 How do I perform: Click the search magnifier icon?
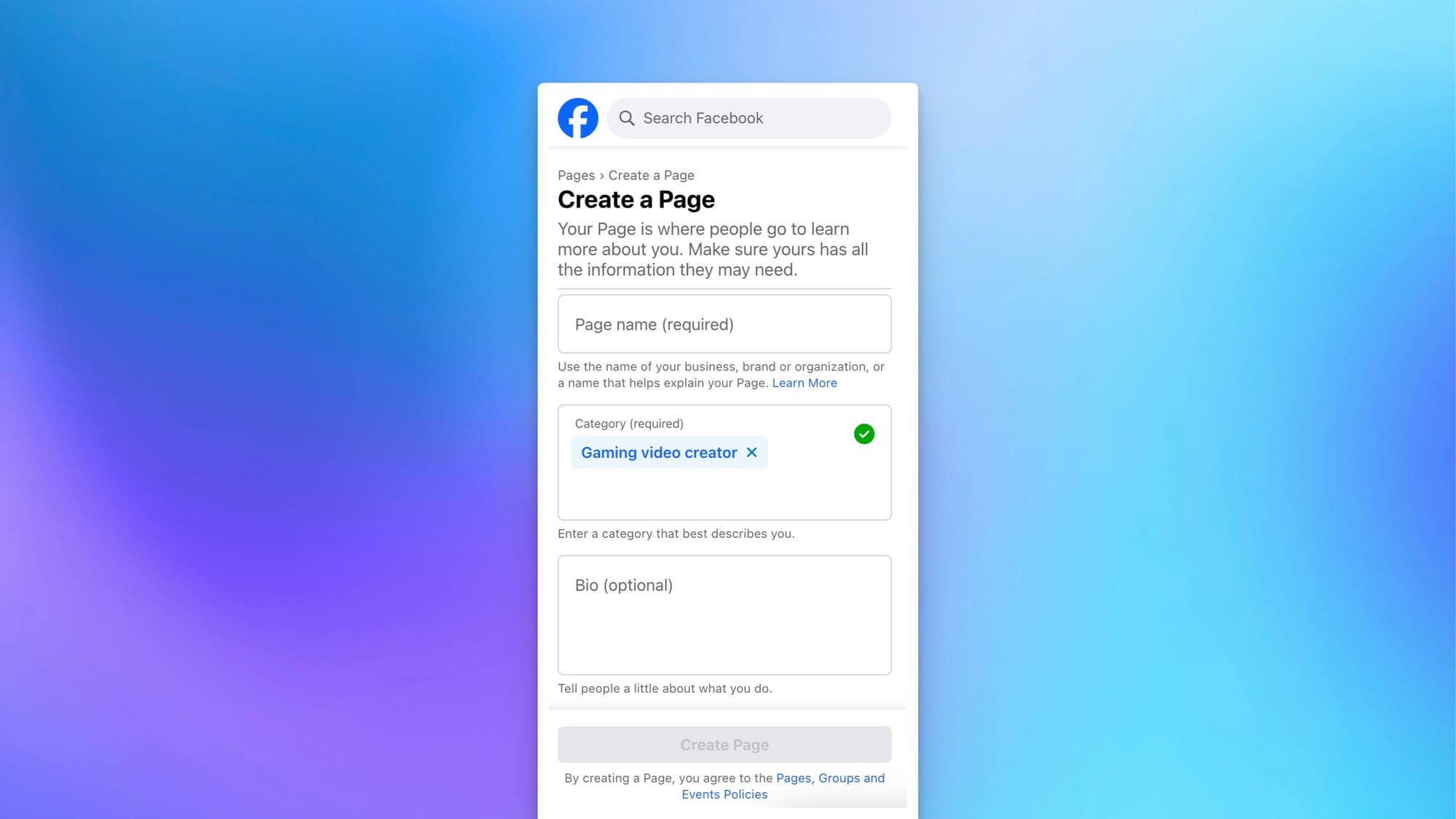pos(625,118)
